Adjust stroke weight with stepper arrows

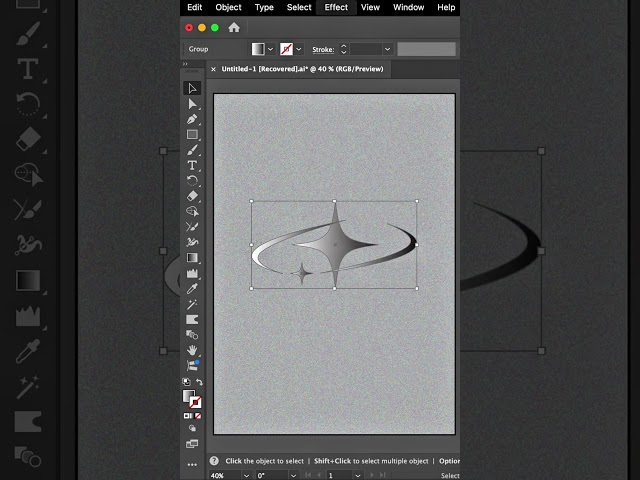pos(344,49)
